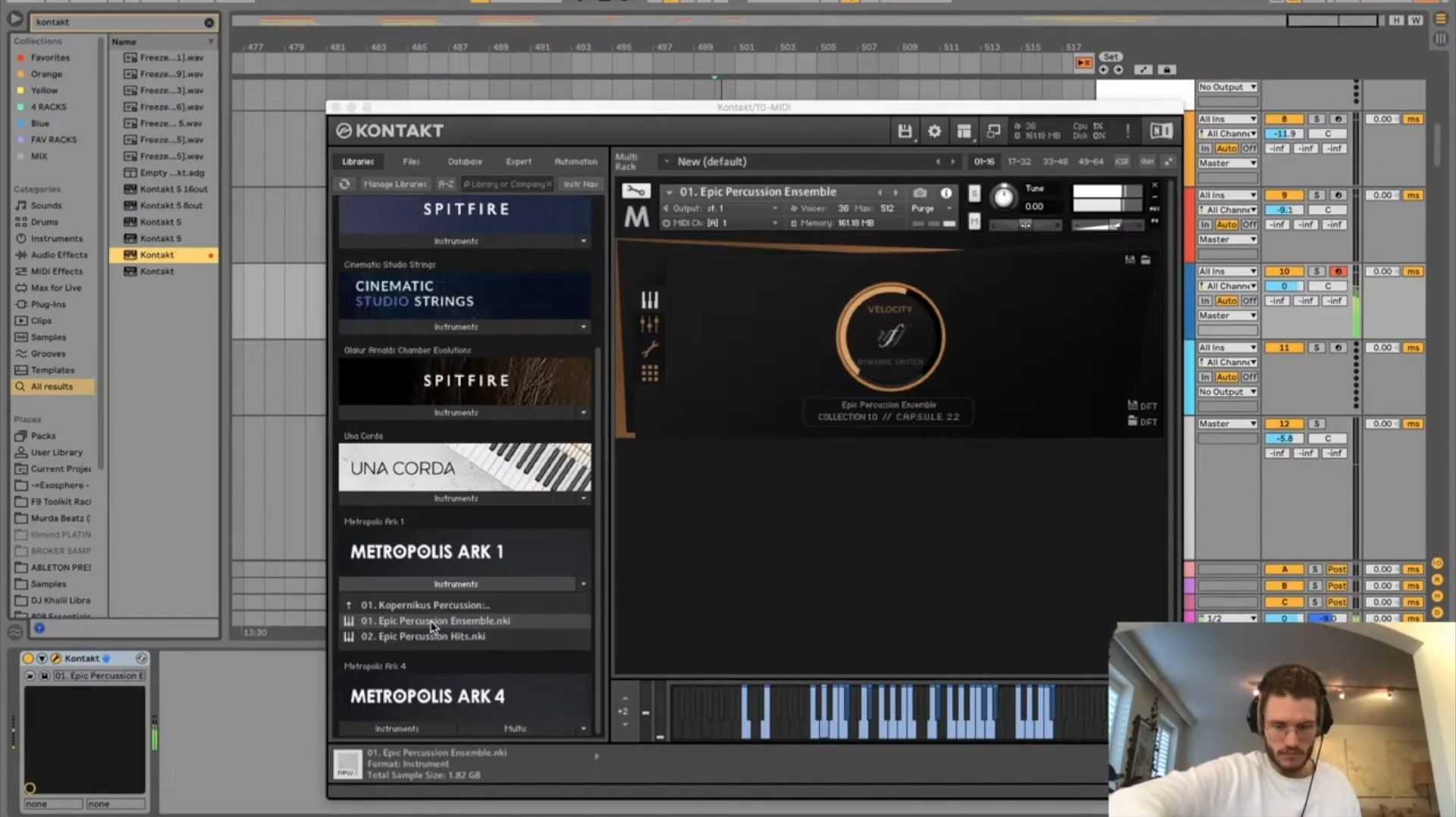Open Kontakt options gear icon
The image size is (1456, 817).
(x=934, y=131)
